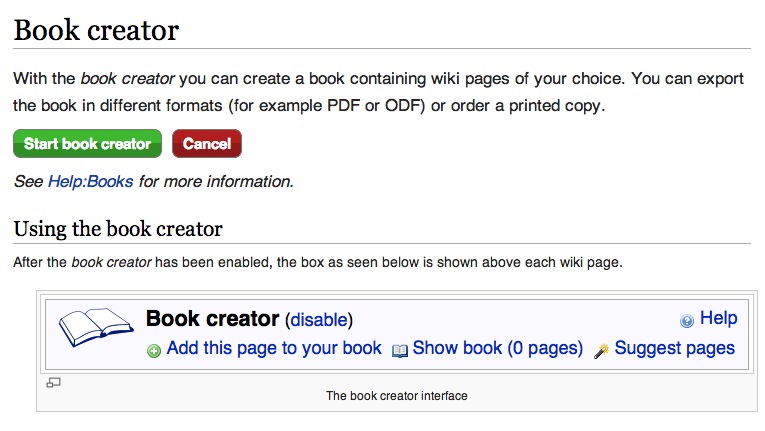The image size is (765, 431).
Task: Click the disable link beside Book creator
Action: tap(319, 320)
